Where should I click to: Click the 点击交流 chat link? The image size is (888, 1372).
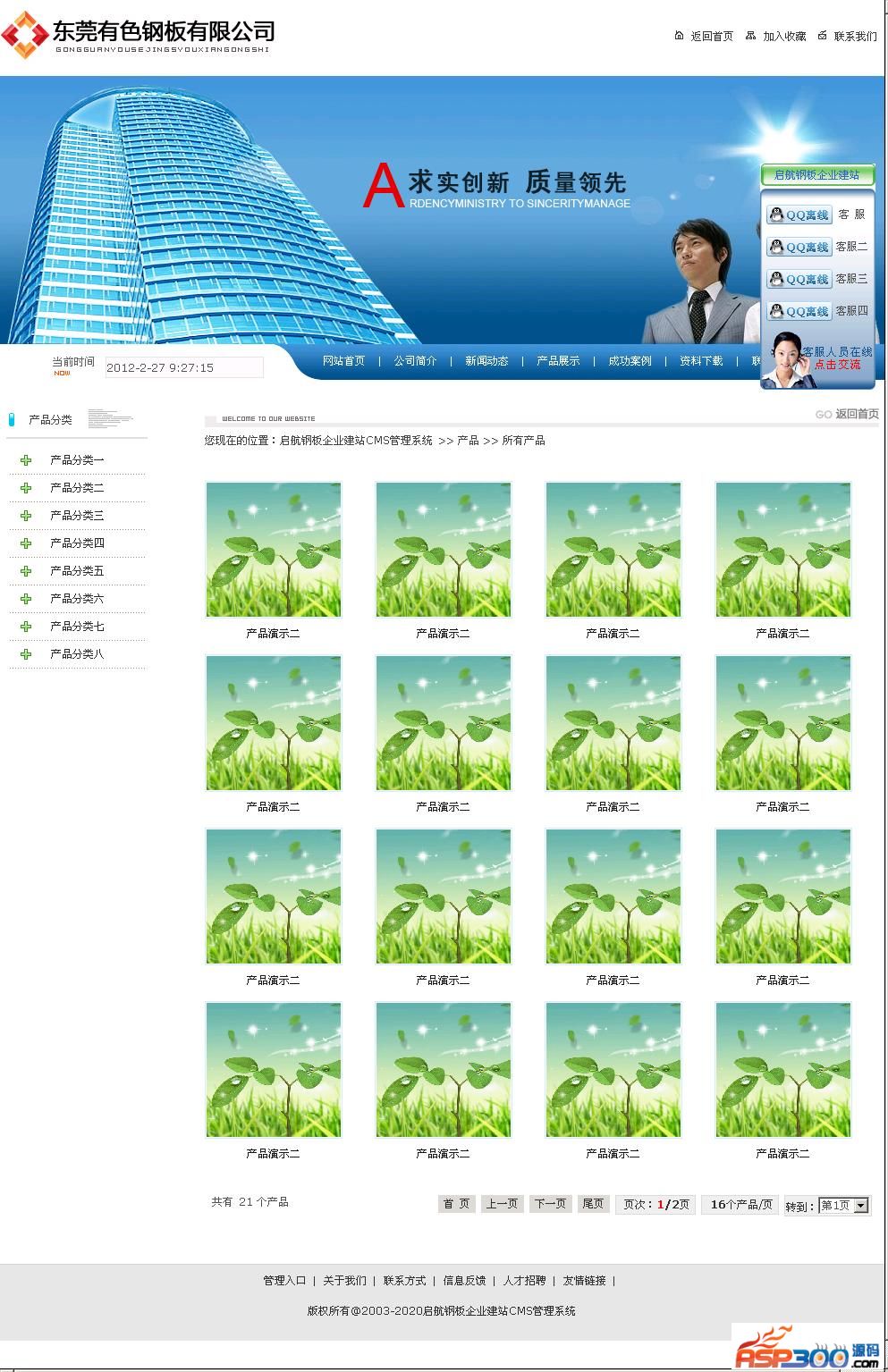click(x=837, y=365)
